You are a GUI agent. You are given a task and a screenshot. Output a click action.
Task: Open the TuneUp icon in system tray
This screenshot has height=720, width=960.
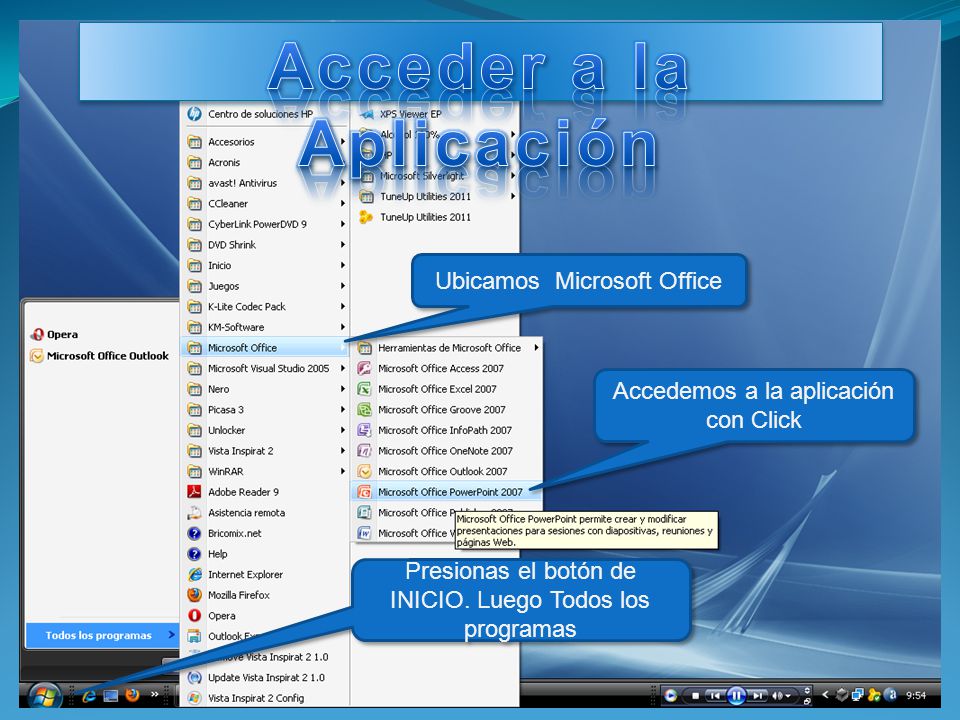pos(874,695)
